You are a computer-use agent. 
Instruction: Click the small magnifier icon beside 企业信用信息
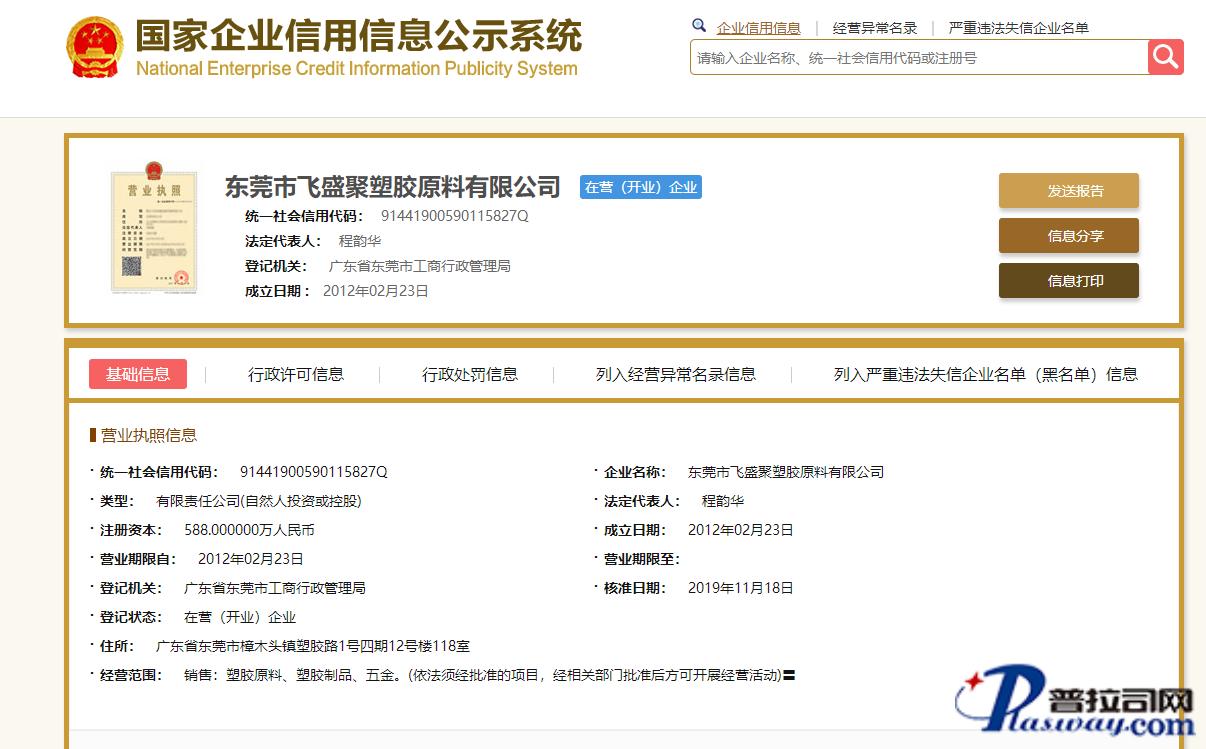click(x=699, y=27)
